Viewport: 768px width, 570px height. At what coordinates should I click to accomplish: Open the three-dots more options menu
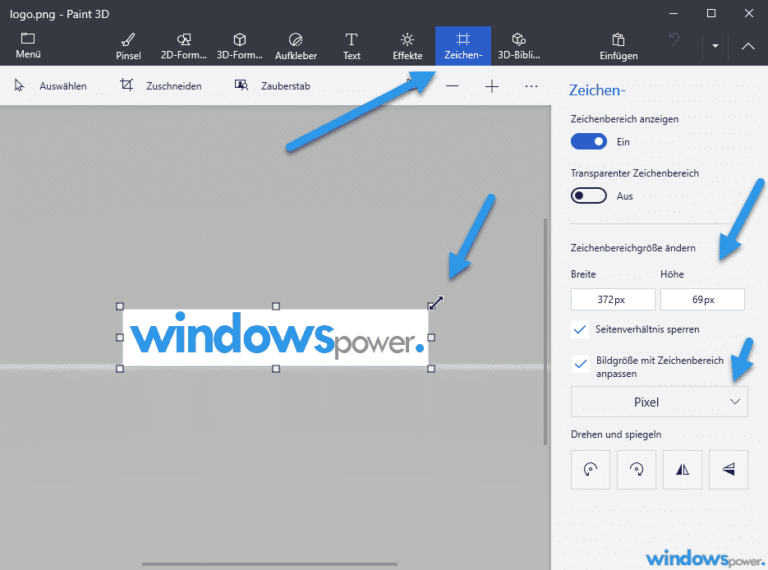tap(531, 86)
